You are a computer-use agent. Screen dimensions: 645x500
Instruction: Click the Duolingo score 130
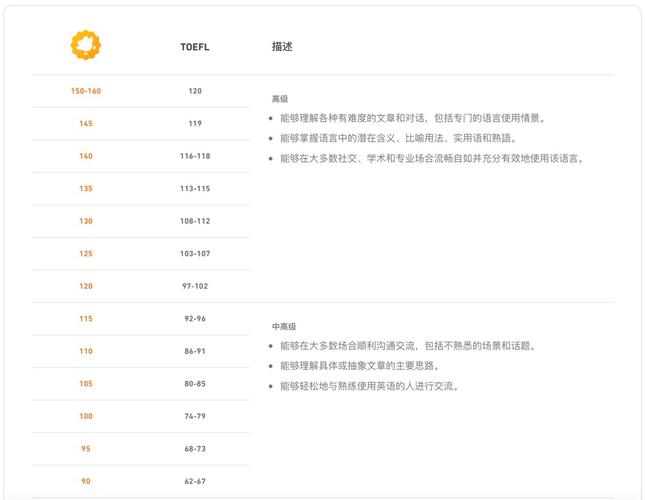[x=86, y=221]
